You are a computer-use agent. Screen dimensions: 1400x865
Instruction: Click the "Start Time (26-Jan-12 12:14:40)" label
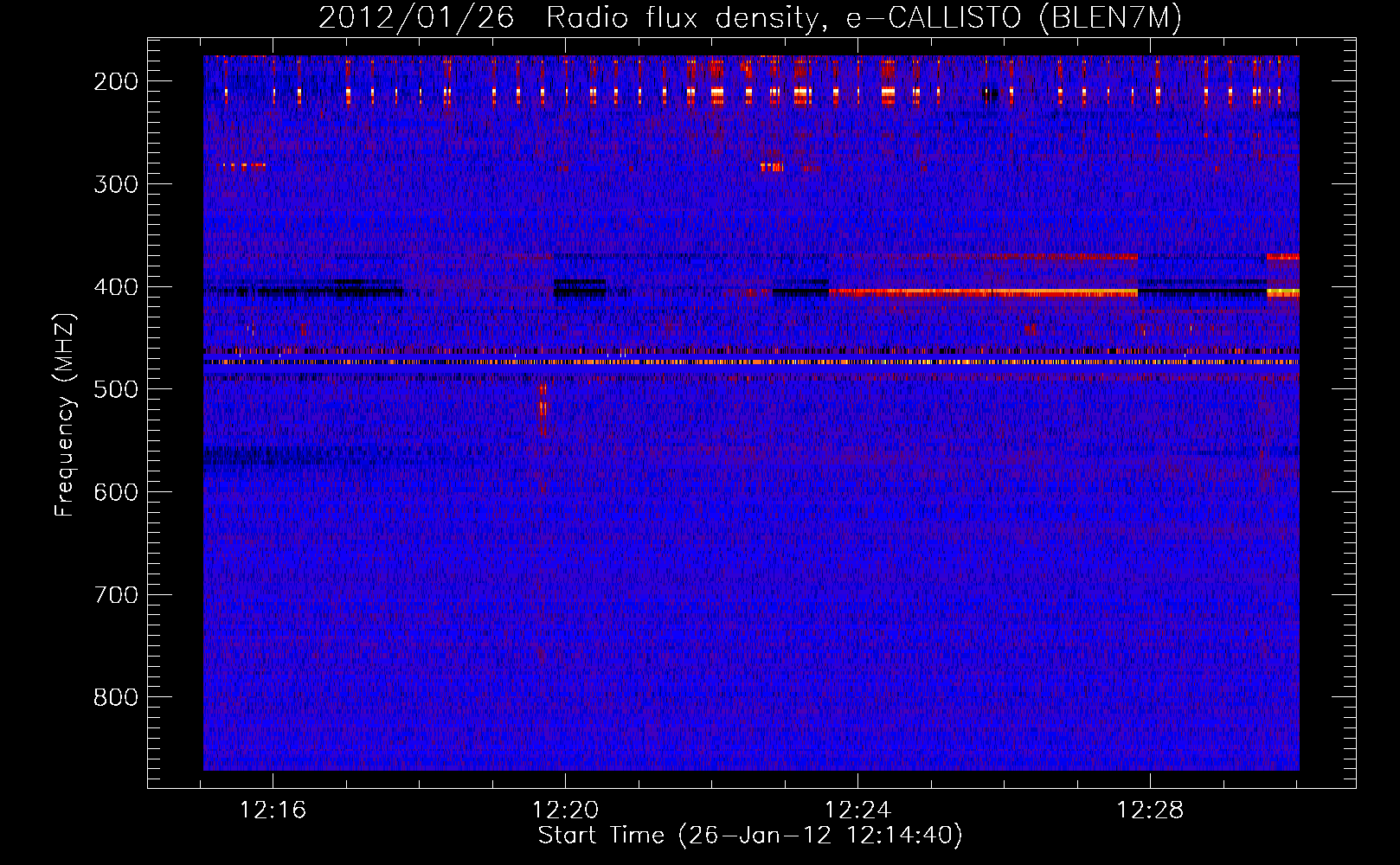750,836
